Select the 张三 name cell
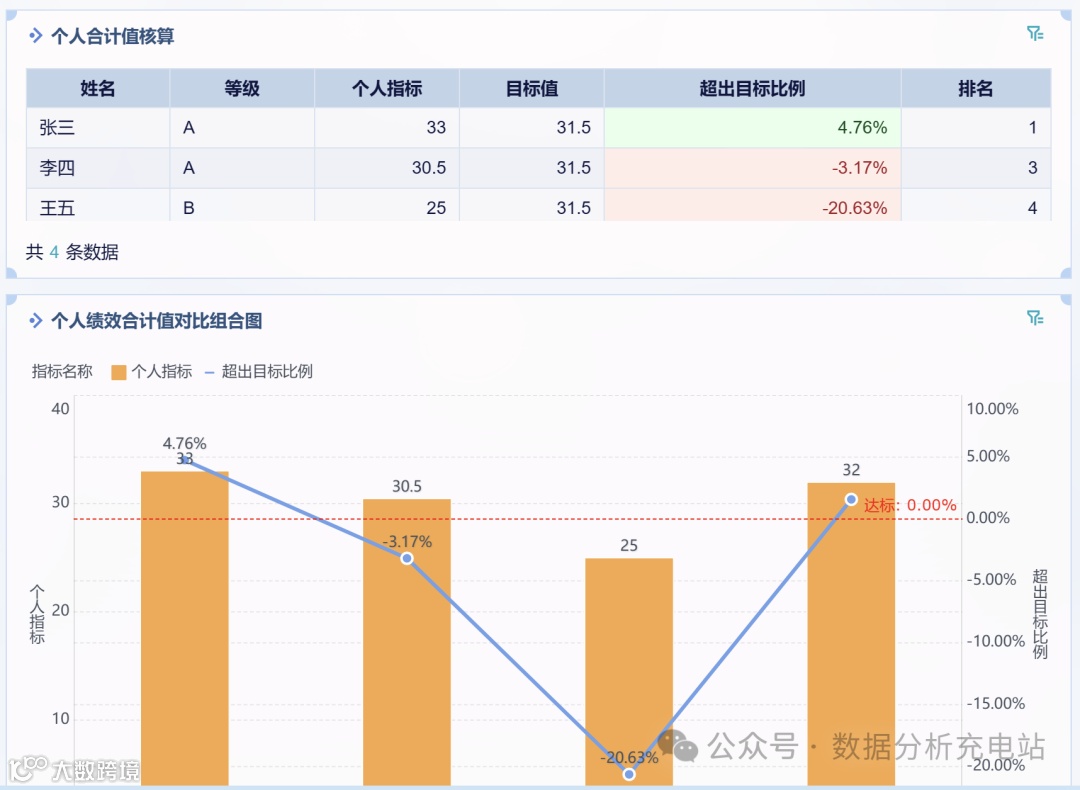This screenshot has width=1080, height=790. (98, 127)
